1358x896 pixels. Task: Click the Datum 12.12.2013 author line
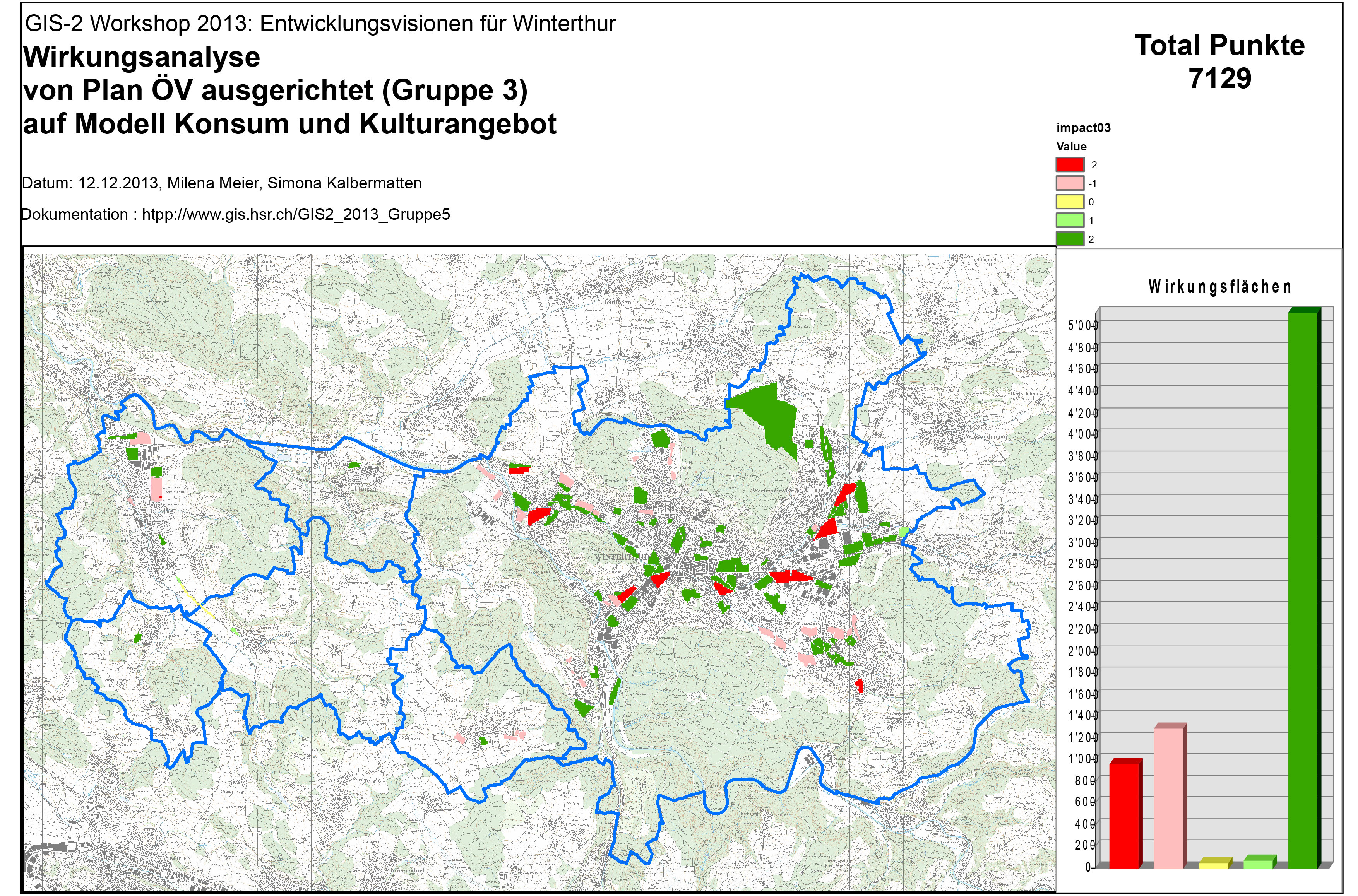click(x=222, y=183)
